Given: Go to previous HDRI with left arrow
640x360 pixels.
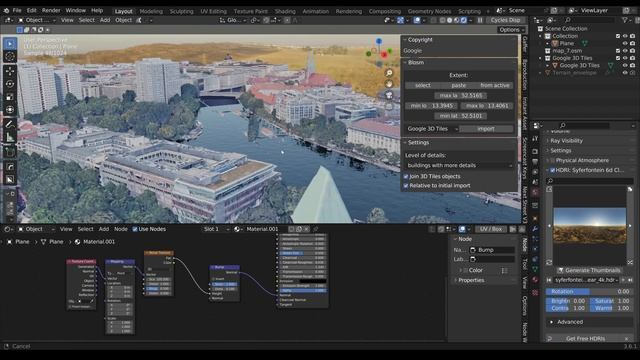Looking at the screenshot, I should coord(549,226).
